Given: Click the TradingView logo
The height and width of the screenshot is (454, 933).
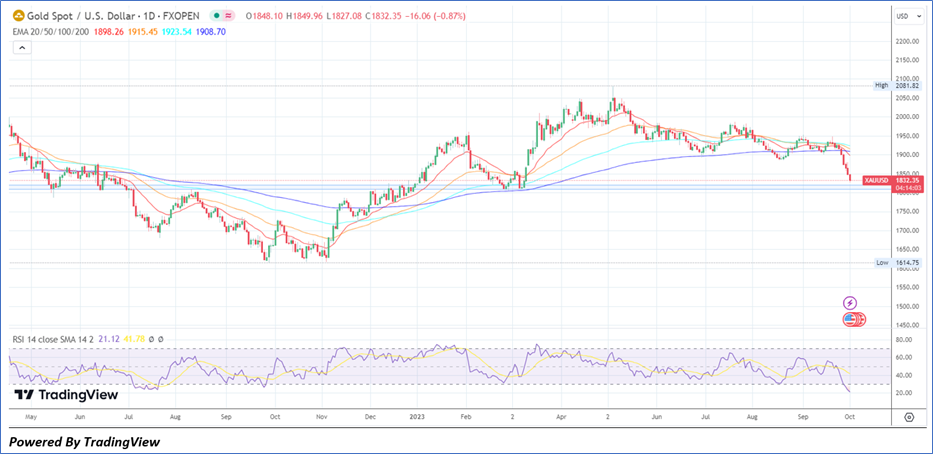Looking at the screenshot, I should point(66,395).
